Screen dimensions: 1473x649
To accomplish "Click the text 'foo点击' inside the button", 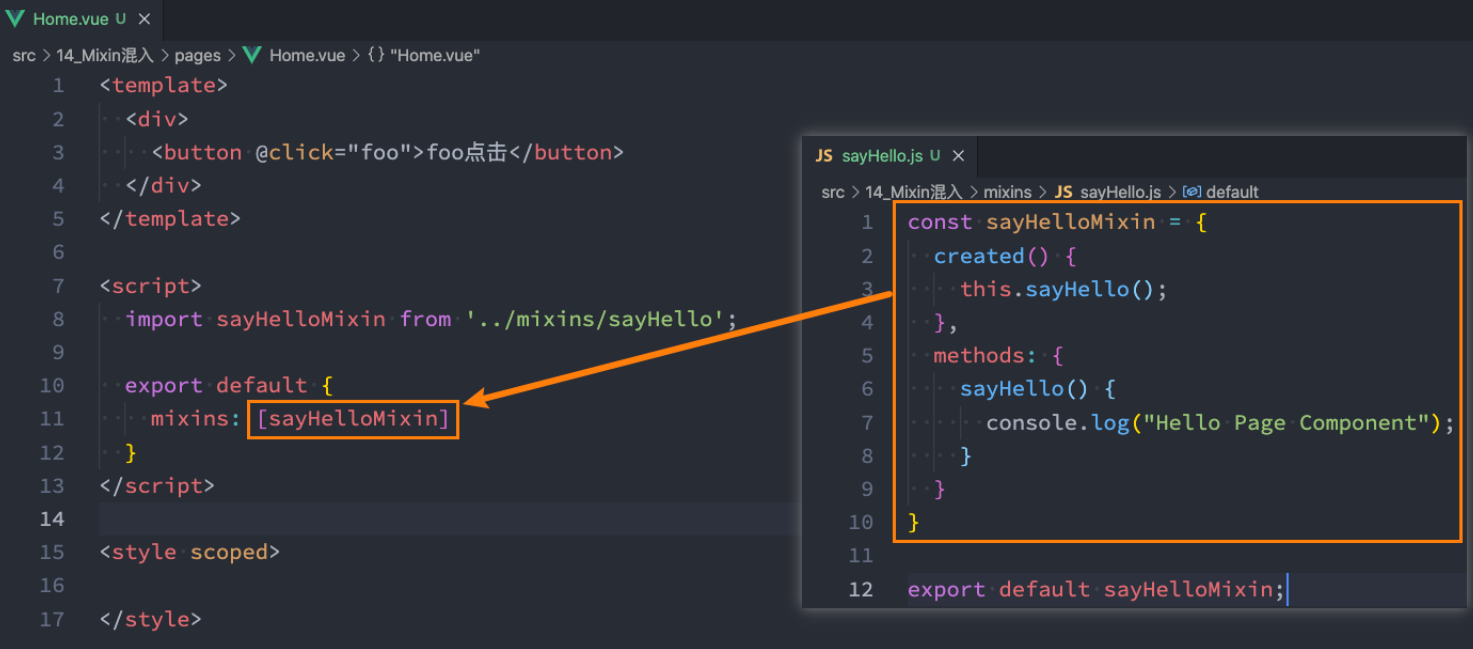I will tap(467, 153).
